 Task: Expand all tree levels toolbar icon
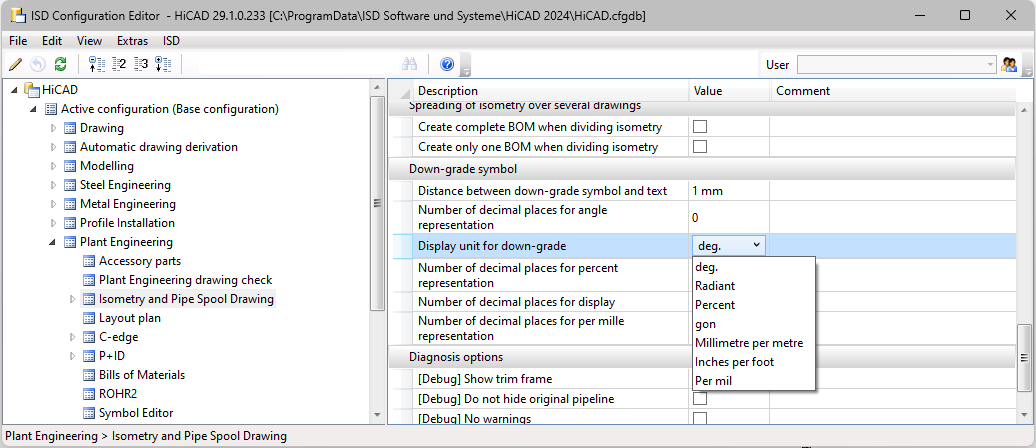(163, 64)
